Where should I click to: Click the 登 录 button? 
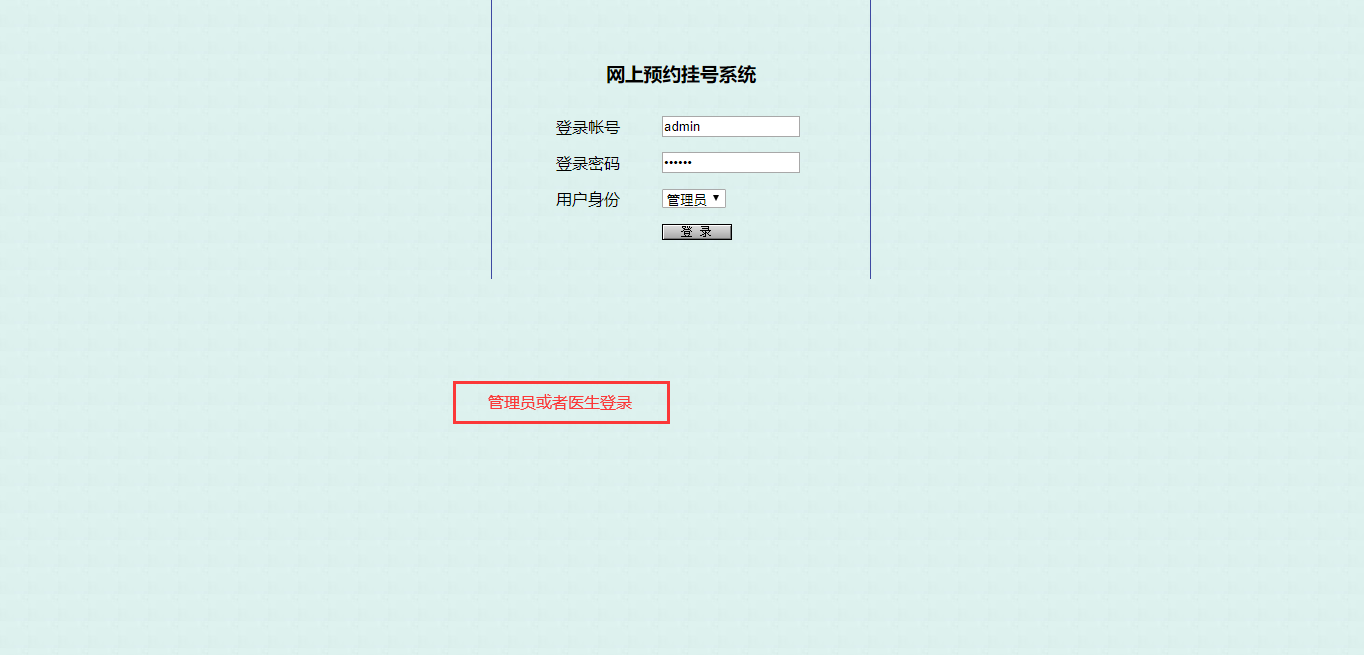coord(696,232)
